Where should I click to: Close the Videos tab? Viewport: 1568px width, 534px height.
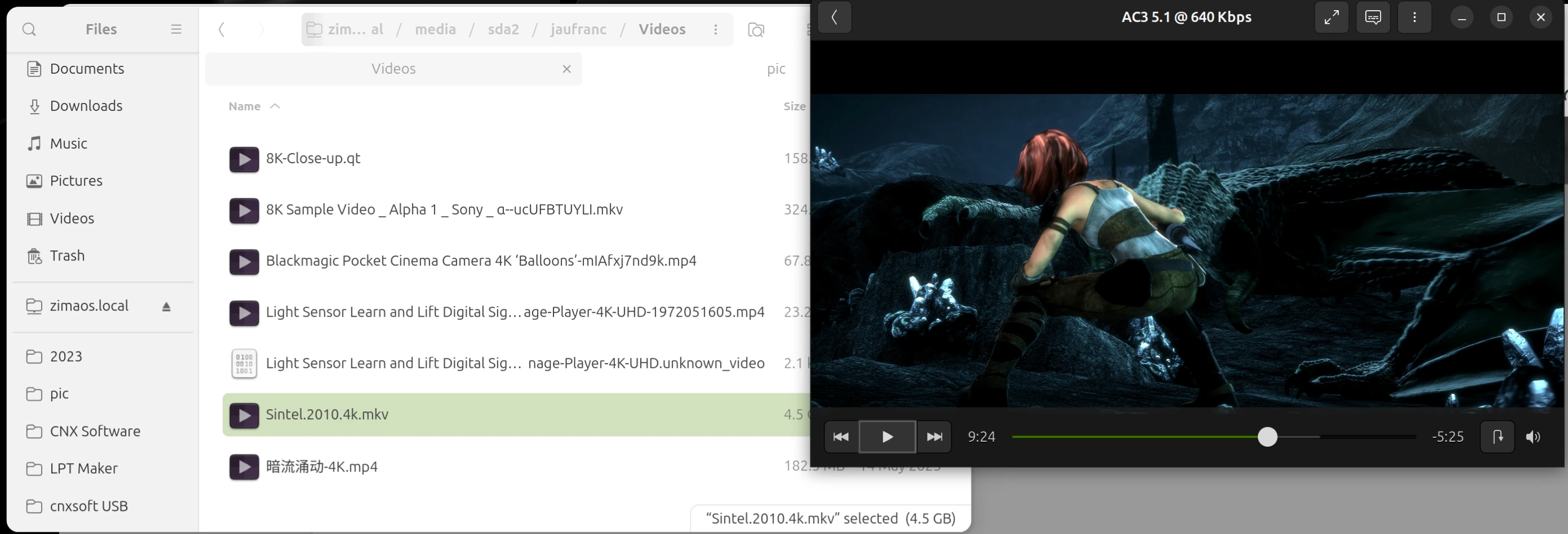pyautogui.click(x=567, y=69)
